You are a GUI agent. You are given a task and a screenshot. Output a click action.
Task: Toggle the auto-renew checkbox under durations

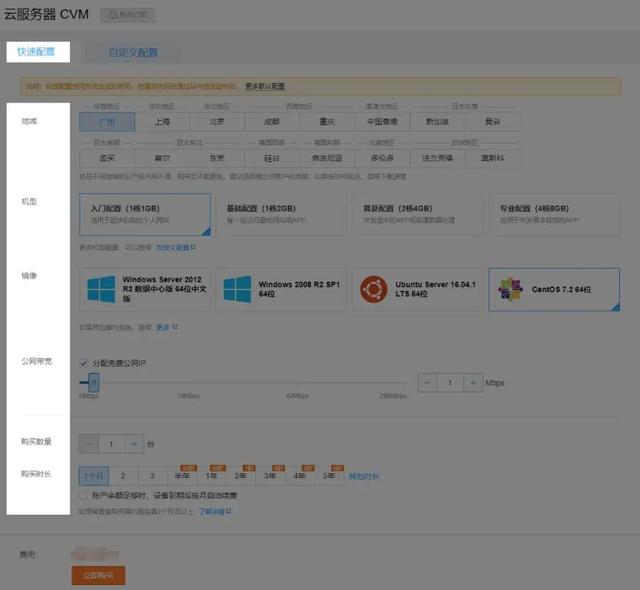(x=84, y=495)
